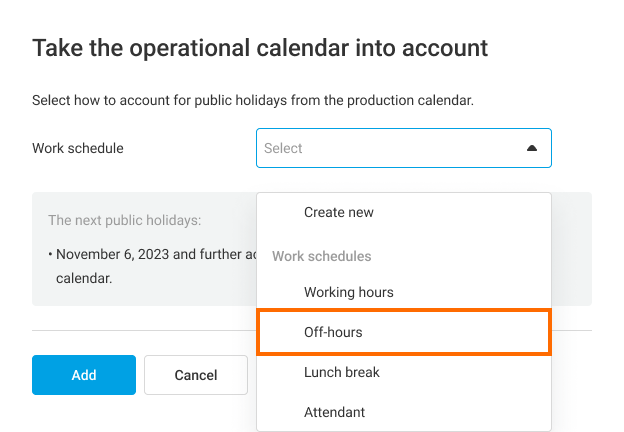Click the dialog title heading
The height and width of the screenshot is (432, 624).
(x=260, y=47)
